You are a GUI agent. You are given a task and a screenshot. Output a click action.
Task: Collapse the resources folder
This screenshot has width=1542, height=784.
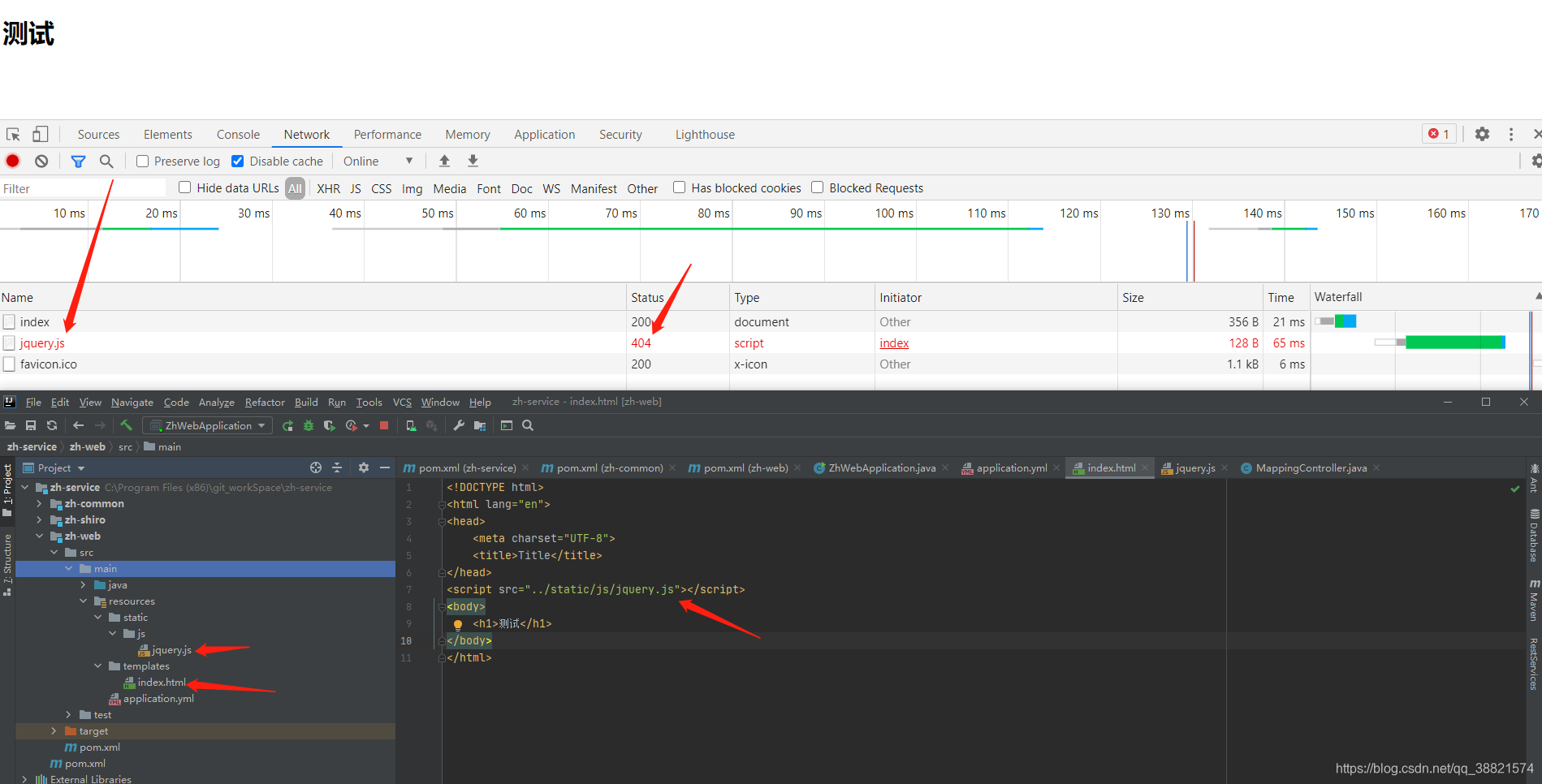click(83, 601)
